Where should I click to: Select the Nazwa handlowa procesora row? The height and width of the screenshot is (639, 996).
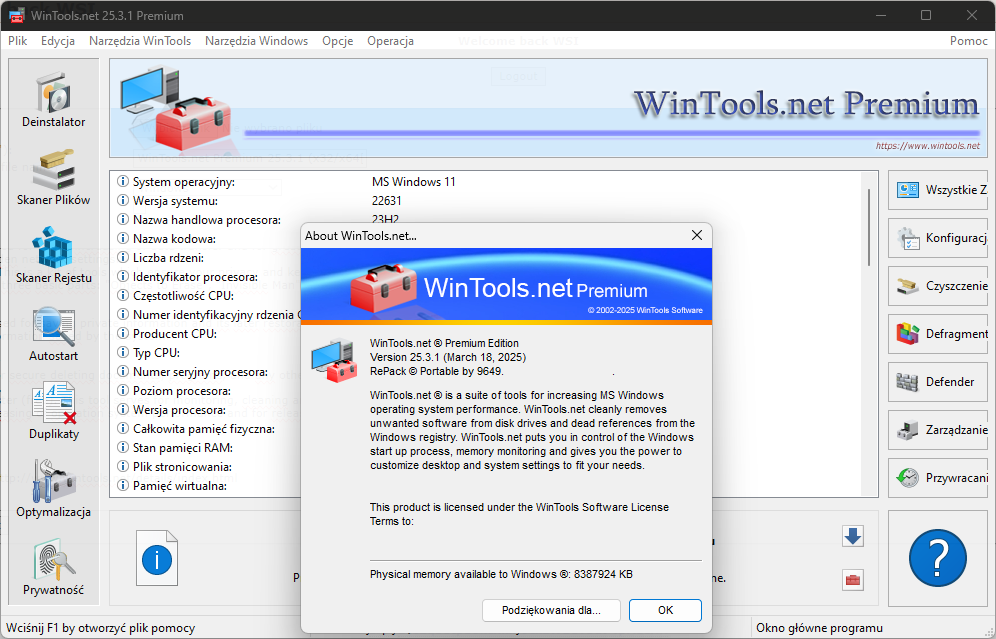[206, 220]
